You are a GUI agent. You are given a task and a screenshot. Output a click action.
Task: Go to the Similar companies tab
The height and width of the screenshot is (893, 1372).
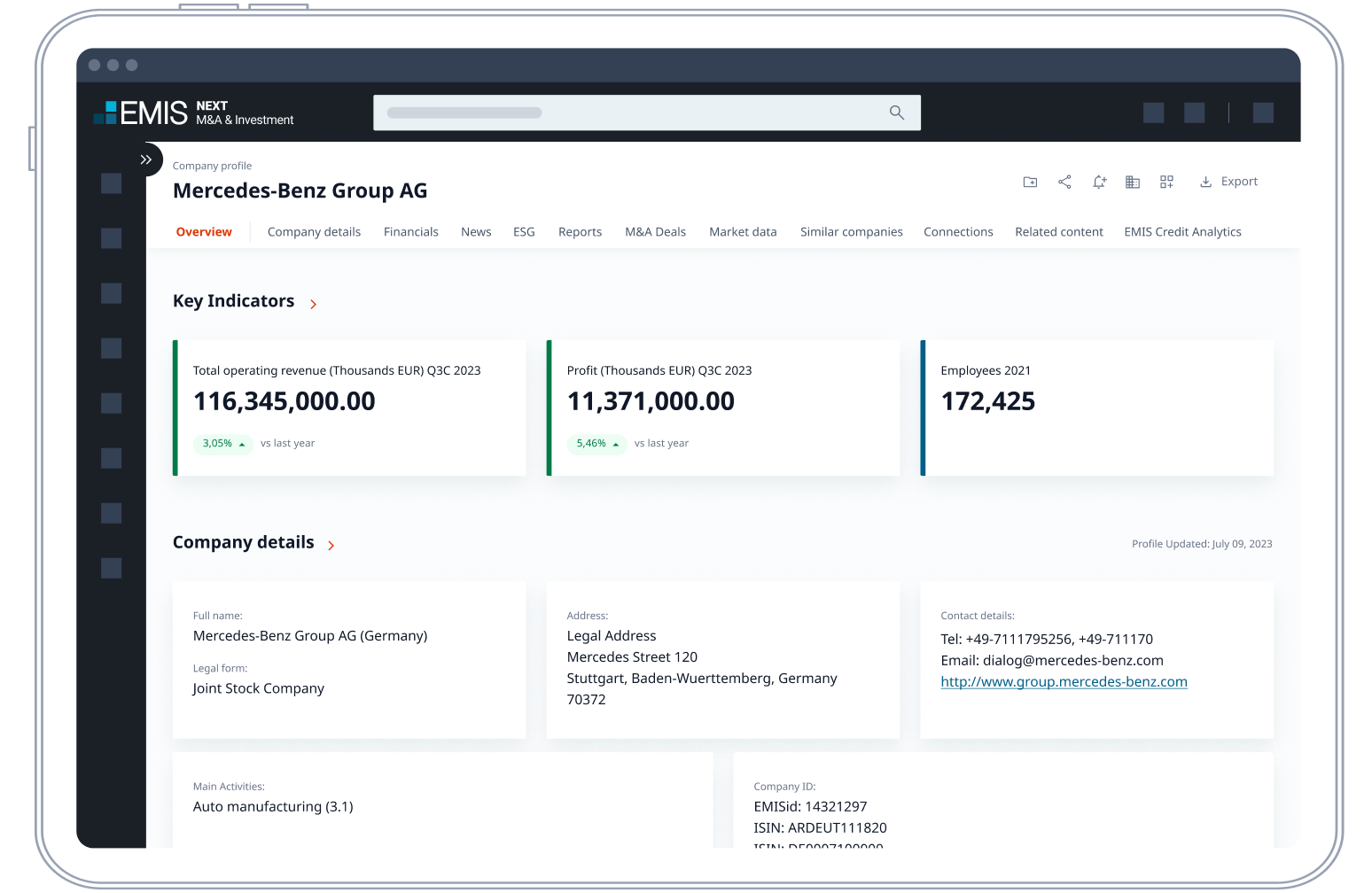[851, 232]
